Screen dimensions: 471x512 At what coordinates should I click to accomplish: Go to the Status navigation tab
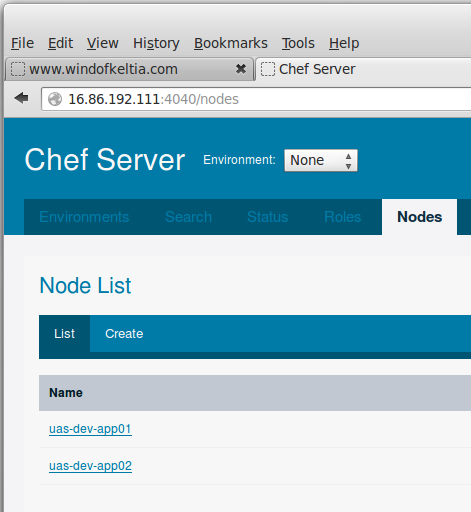(267, 217)
